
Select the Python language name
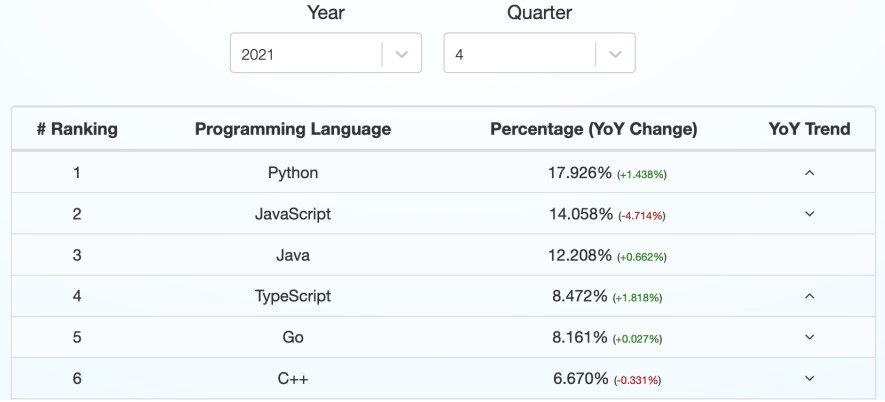tap(293, 173)
